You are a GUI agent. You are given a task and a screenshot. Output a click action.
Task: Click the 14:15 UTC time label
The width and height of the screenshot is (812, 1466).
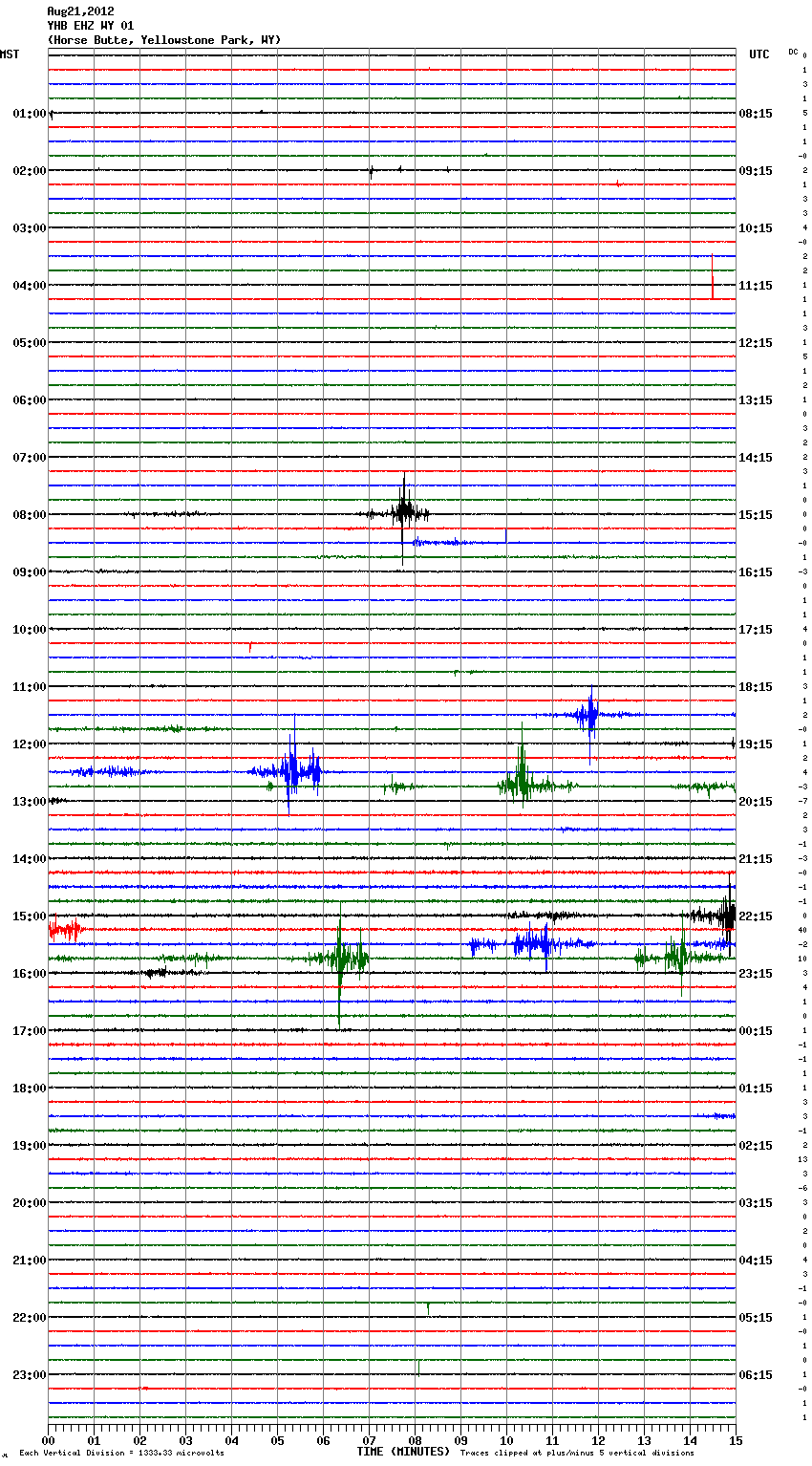tap(756, 458)
